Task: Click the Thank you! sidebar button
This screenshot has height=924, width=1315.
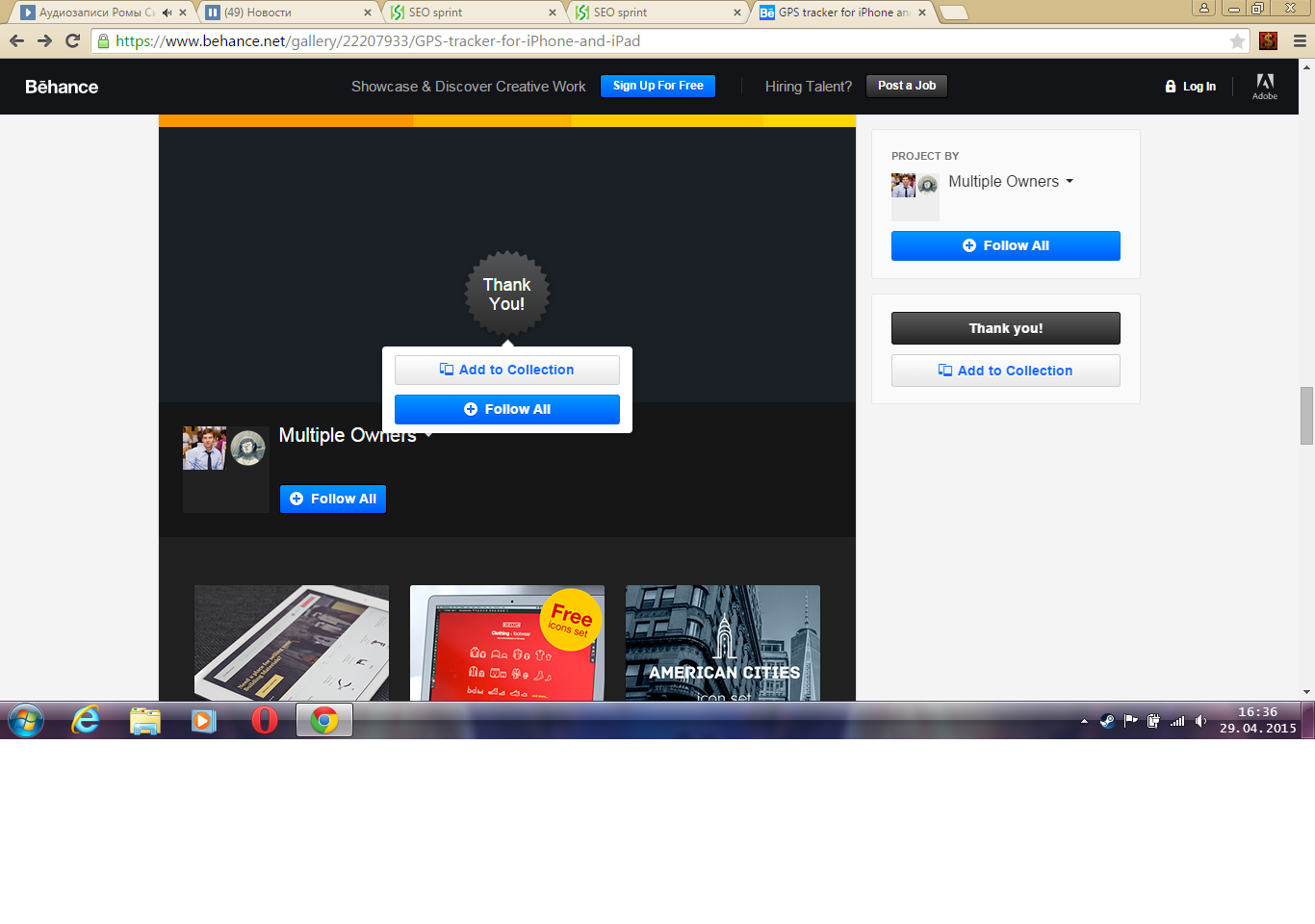Action: point(1006,328)
